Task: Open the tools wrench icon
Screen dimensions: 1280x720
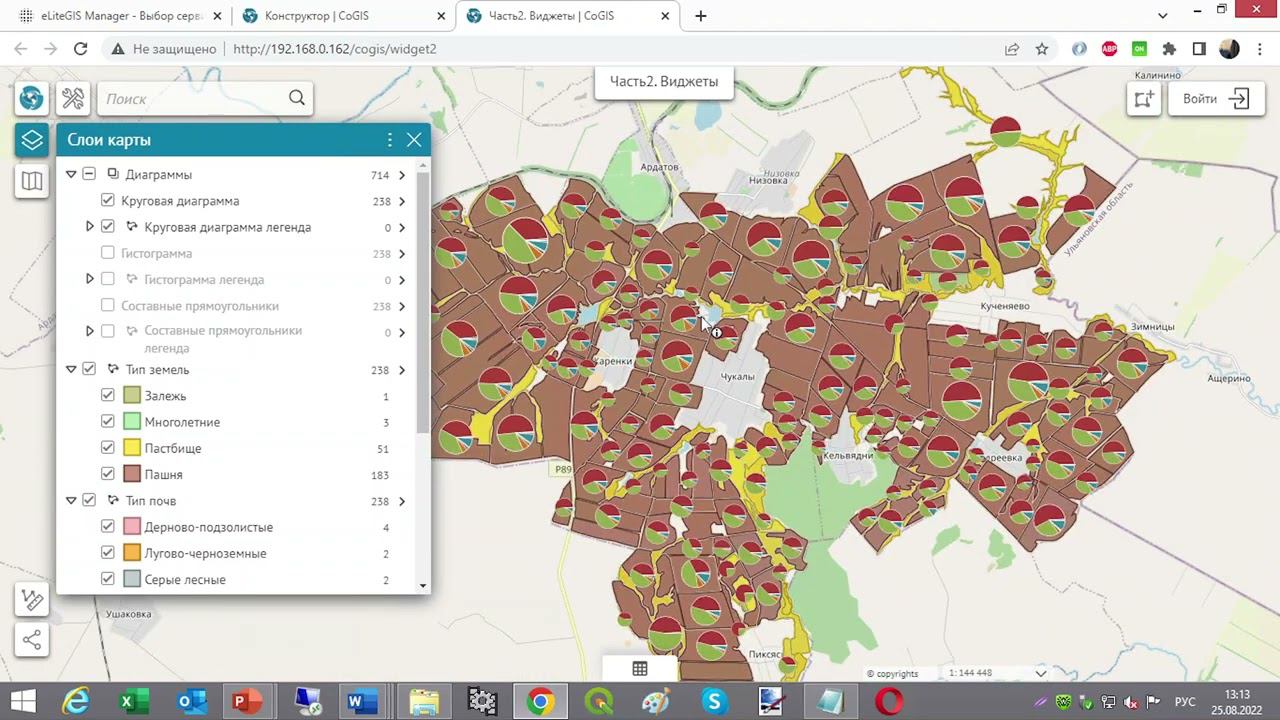Action: pyautogui.click(x=73, y=98)
